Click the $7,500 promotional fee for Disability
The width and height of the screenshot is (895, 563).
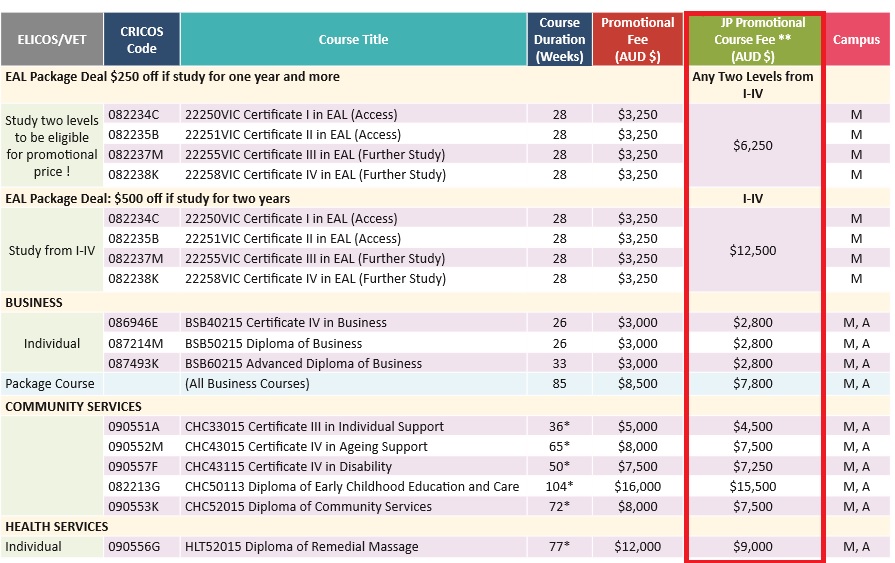(638, 467)
